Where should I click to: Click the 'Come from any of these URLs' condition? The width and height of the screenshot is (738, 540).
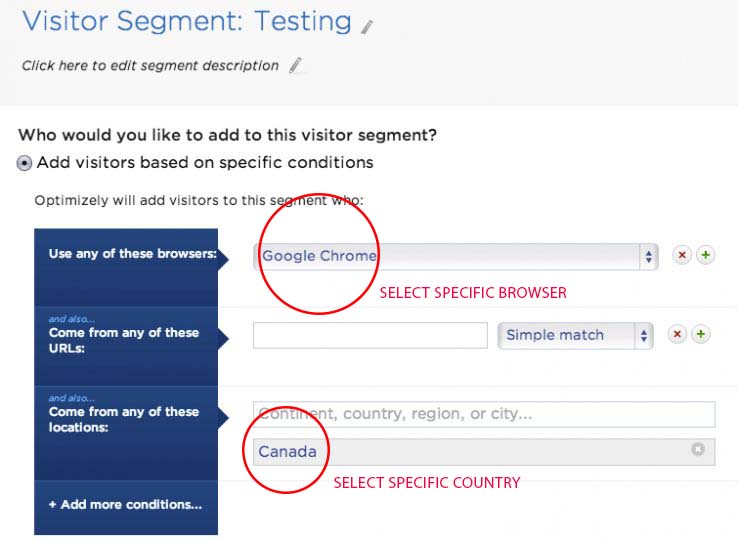tap(125, 338)
